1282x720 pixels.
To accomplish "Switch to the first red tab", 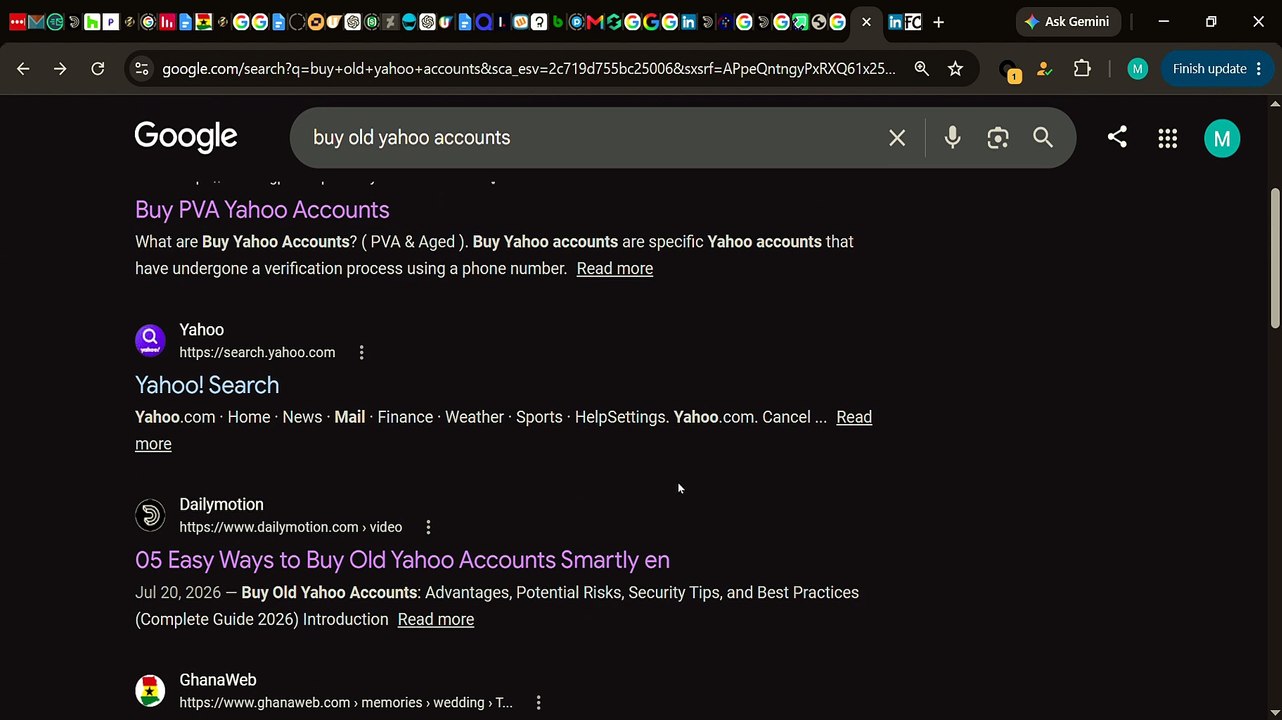I will click(x=17, y=22).
